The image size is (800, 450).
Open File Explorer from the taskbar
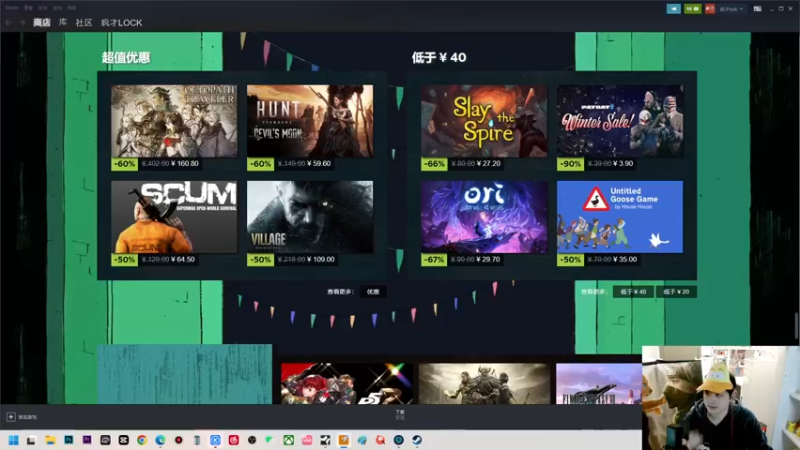50,440
